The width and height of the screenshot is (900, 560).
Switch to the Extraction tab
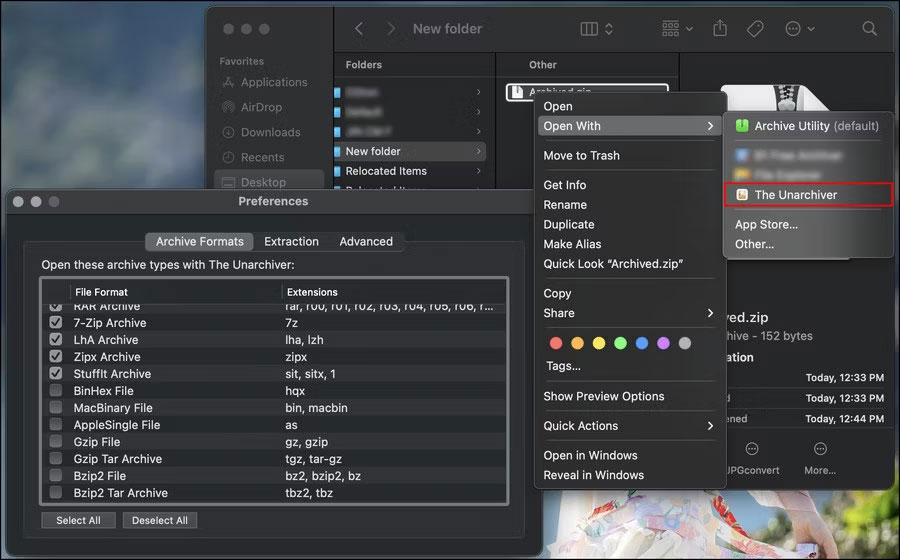[291, 242]
